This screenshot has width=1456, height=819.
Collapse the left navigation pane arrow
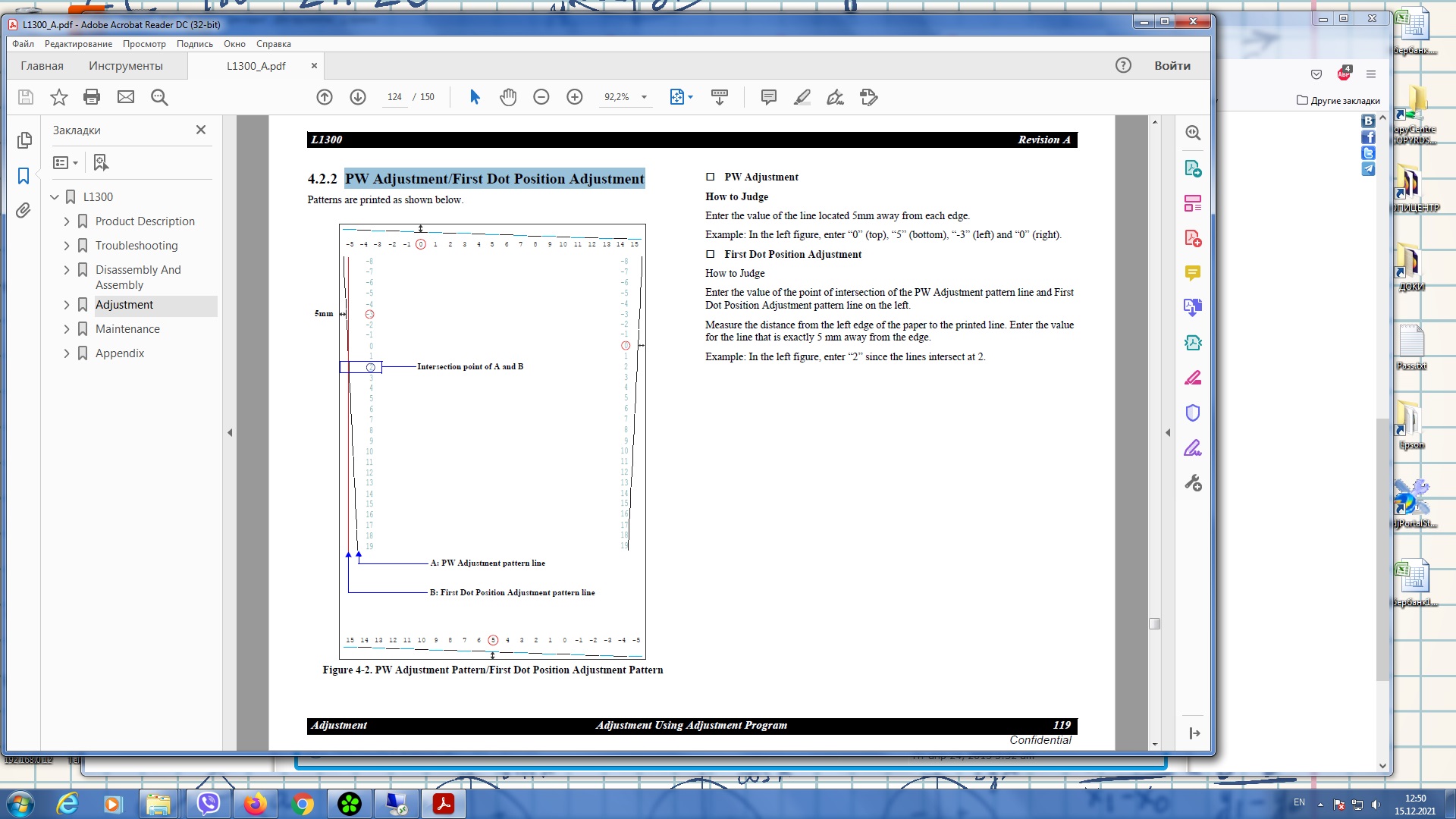click(x=230, y=432)
